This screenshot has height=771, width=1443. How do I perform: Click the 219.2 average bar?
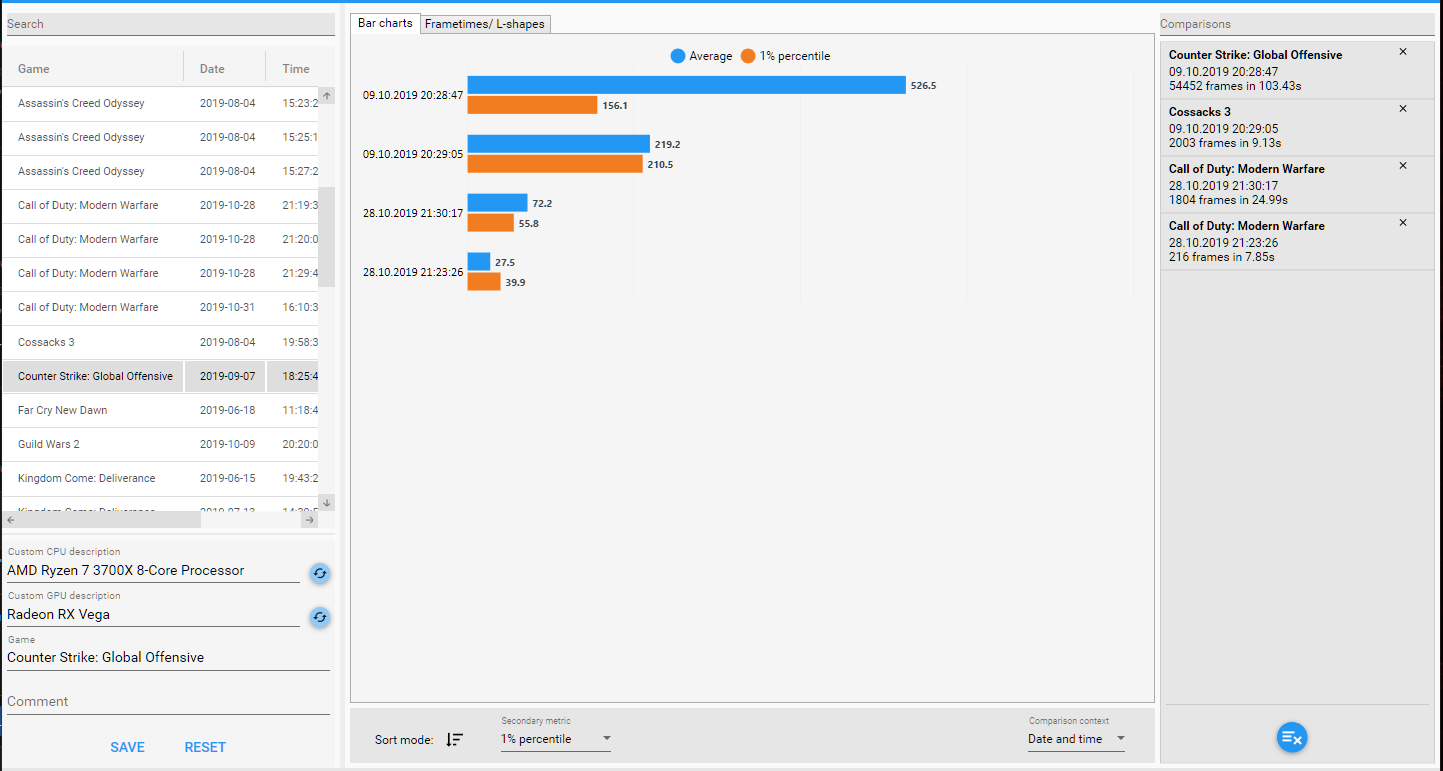(559, 144)
